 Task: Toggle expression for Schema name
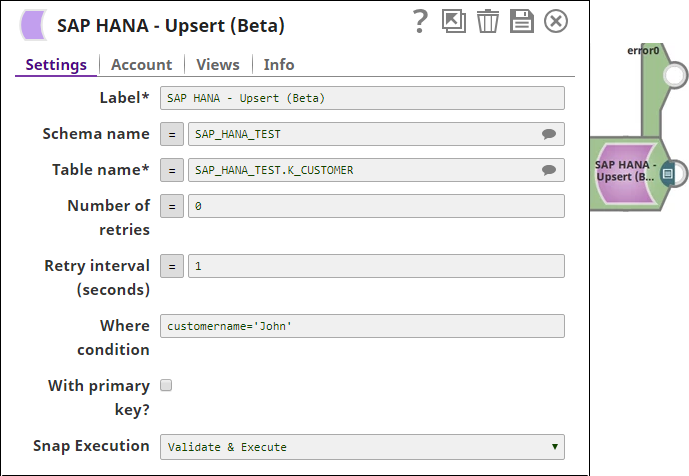pyautogui.click(x=172, y=134)
